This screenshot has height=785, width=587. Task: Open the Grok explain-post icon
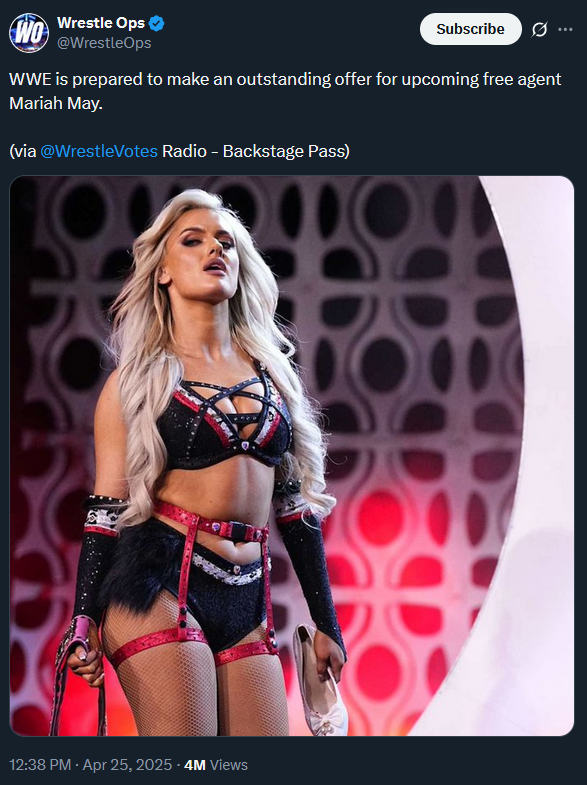[539, 30]
